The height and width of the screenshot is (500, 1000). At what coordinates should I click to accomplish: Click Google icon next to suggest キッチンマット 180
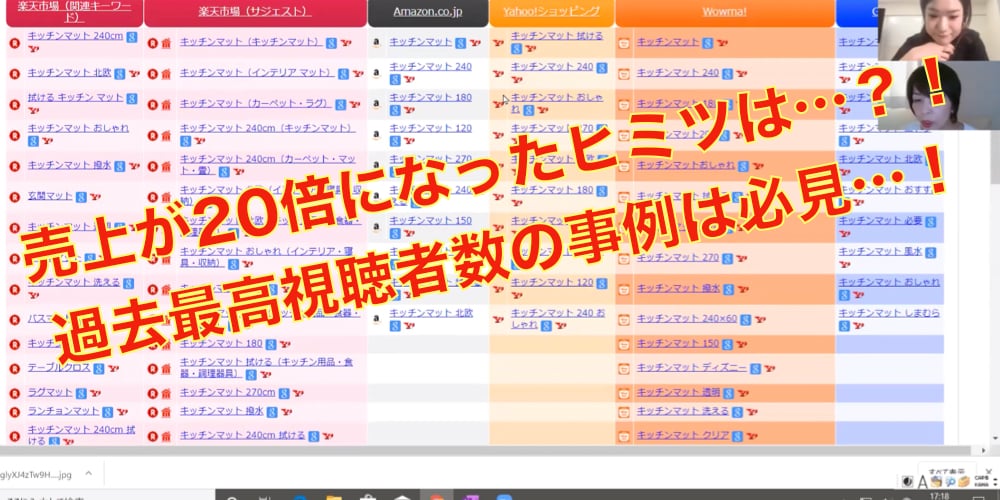pyautogui.click(x=271, y=344)
